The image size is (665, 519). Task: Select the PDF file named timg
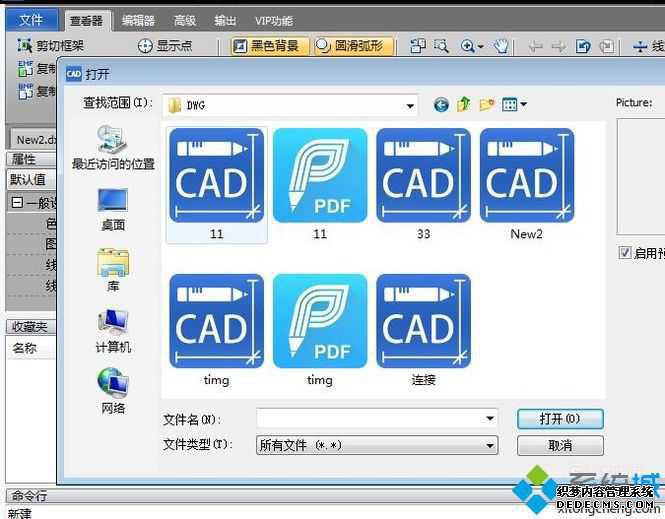tap(320, 331)
